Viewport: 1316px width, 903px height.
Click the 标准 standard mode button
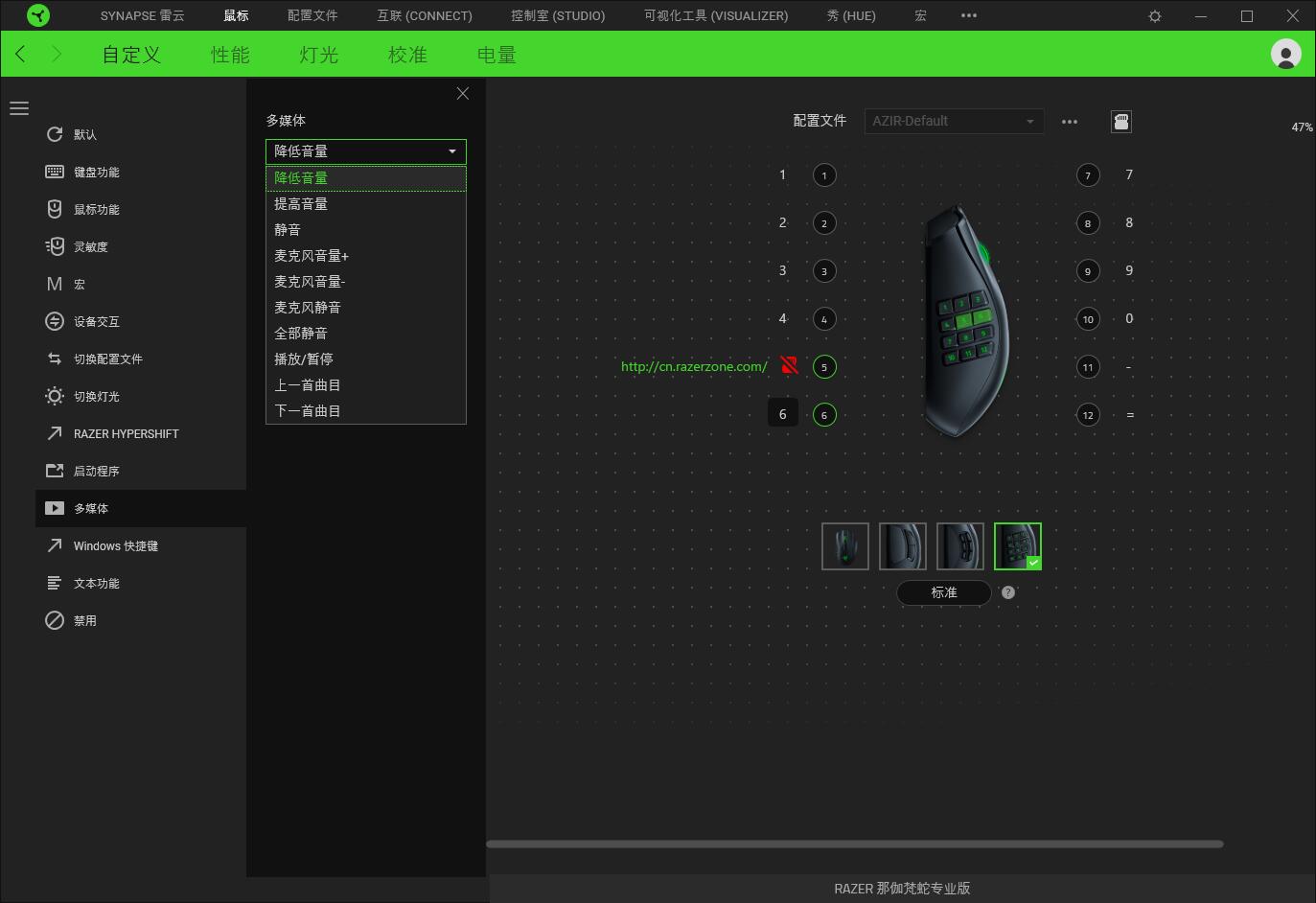943,592
